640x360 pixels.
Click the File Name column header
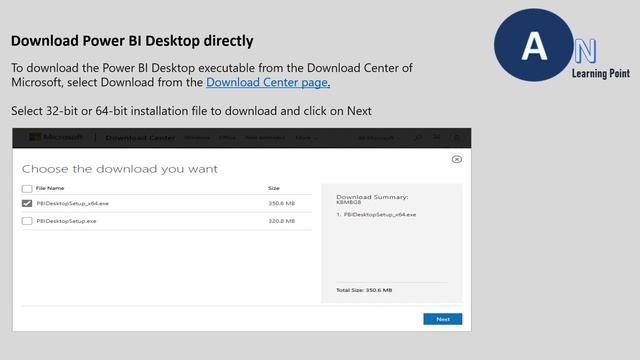click(x=50, y=188)
